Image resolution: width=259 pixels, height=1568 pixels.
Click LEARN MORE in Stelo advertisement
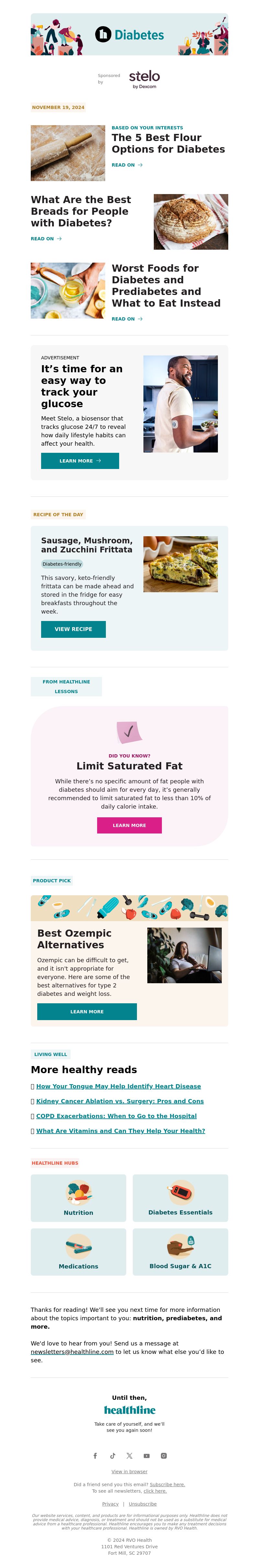[x=80, y=461]
